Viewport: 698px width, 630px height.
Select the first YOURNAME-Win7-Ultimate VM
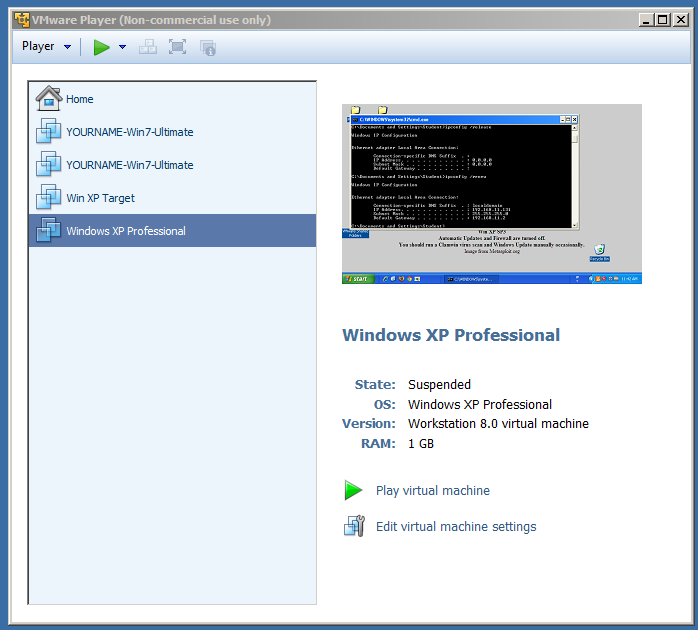tap(172, 132)
